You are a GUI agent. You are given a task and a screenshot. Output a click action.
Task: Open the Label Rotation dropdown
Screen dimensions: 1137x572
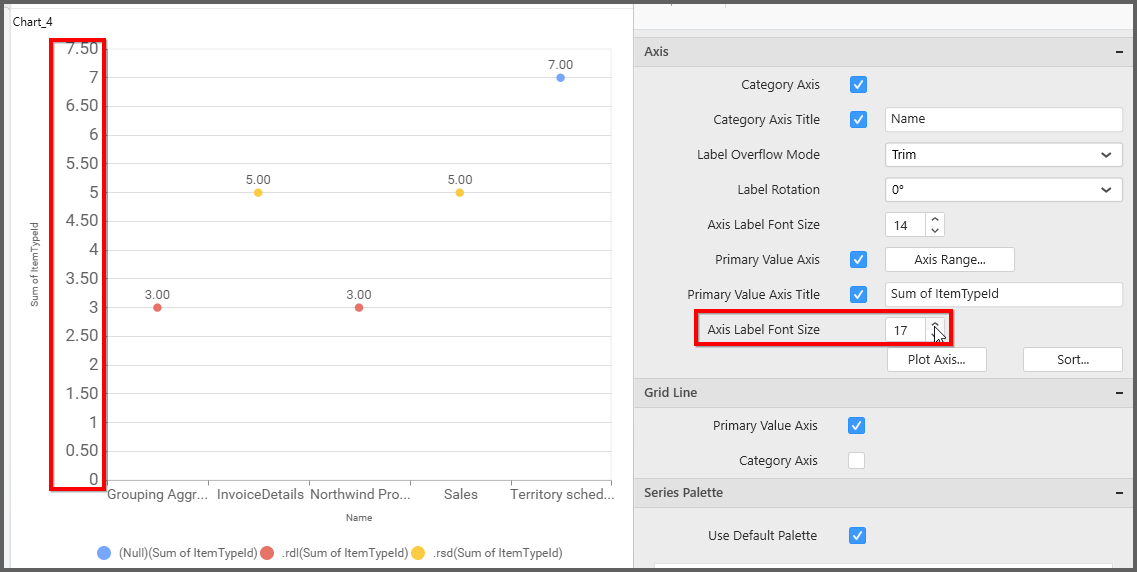point(1003,190)
